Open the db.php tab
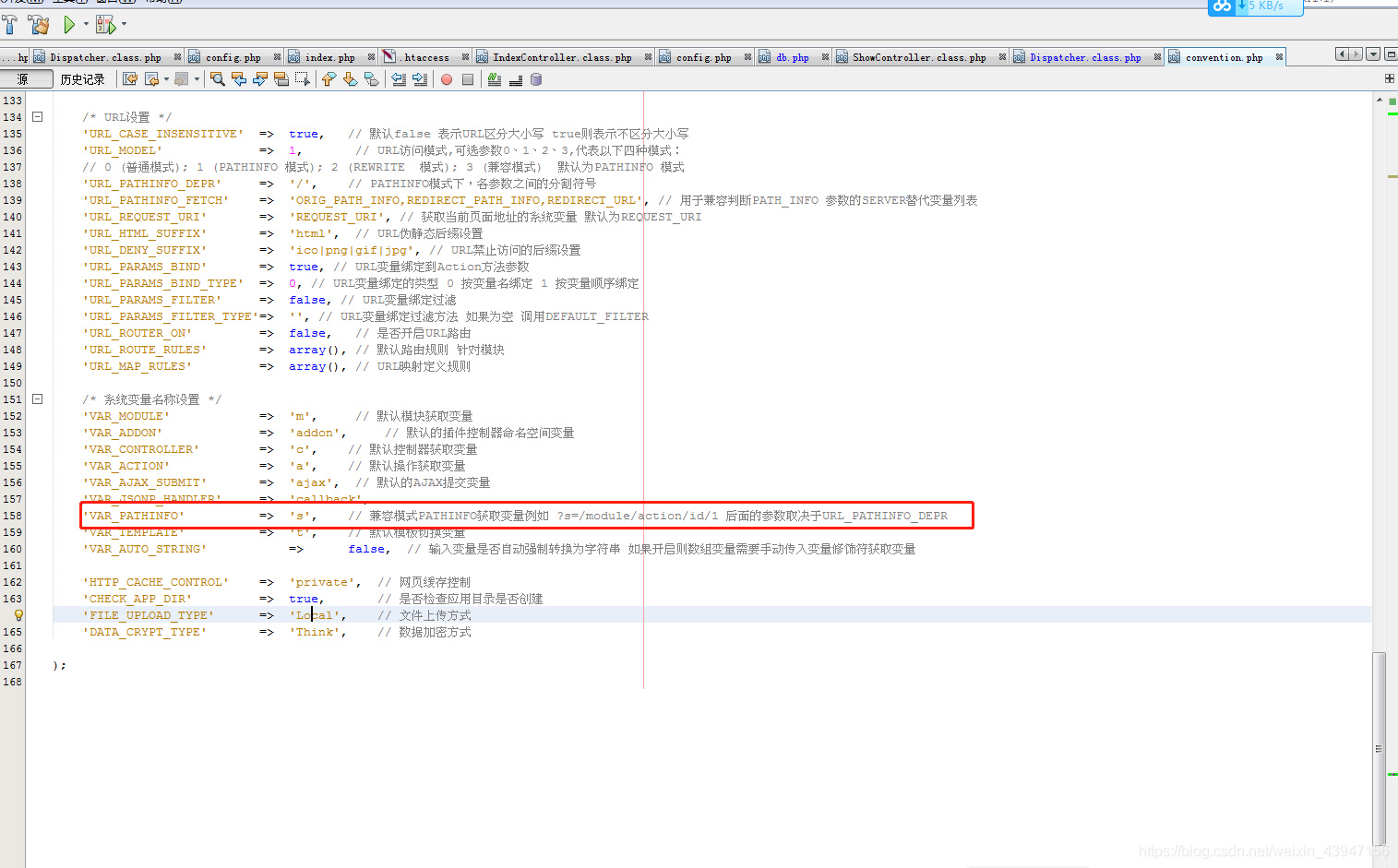Screen dimensions: 1398x868 pos(793,57)
